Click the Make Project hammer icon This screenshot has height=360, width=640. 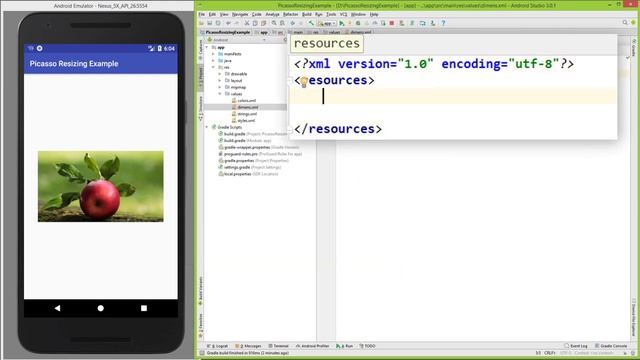[311, 23]
